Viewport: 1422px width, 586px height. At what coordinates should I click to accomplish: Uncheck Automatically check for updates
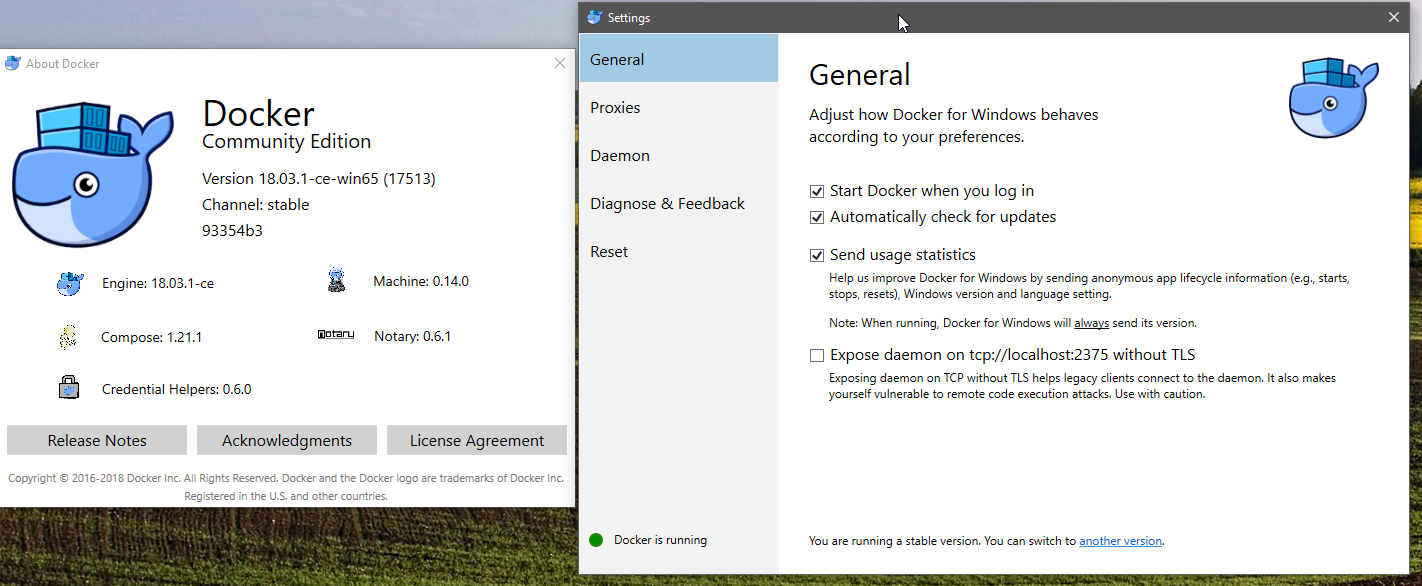[x=817, y=217]
